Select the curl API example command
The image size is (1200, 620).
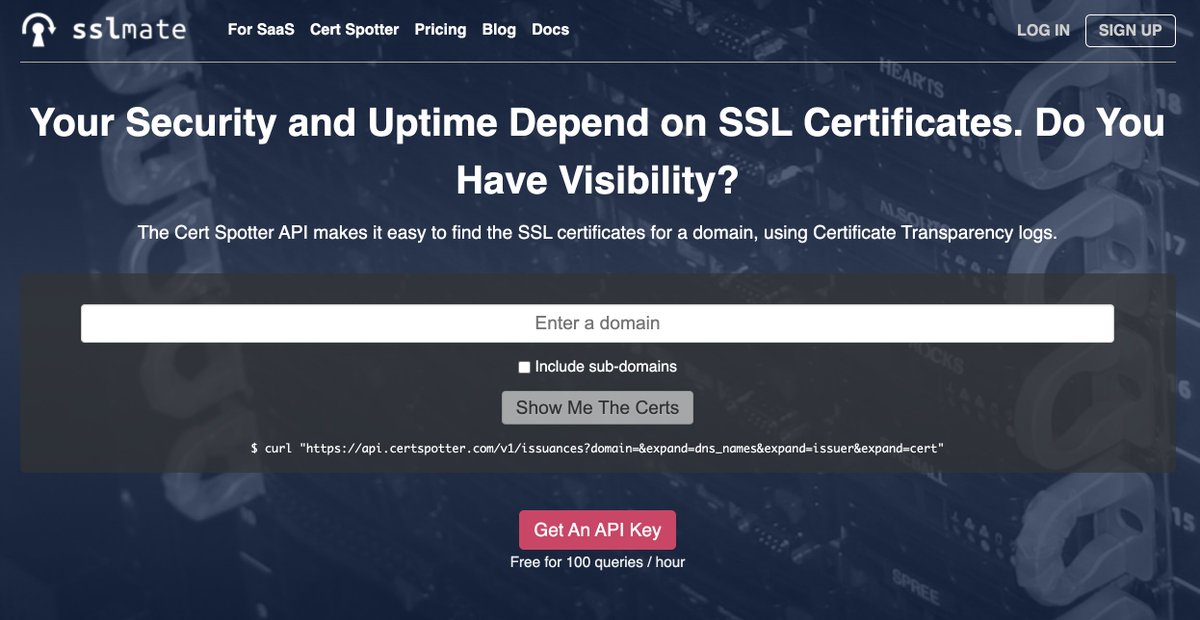[x=597, y=448]
